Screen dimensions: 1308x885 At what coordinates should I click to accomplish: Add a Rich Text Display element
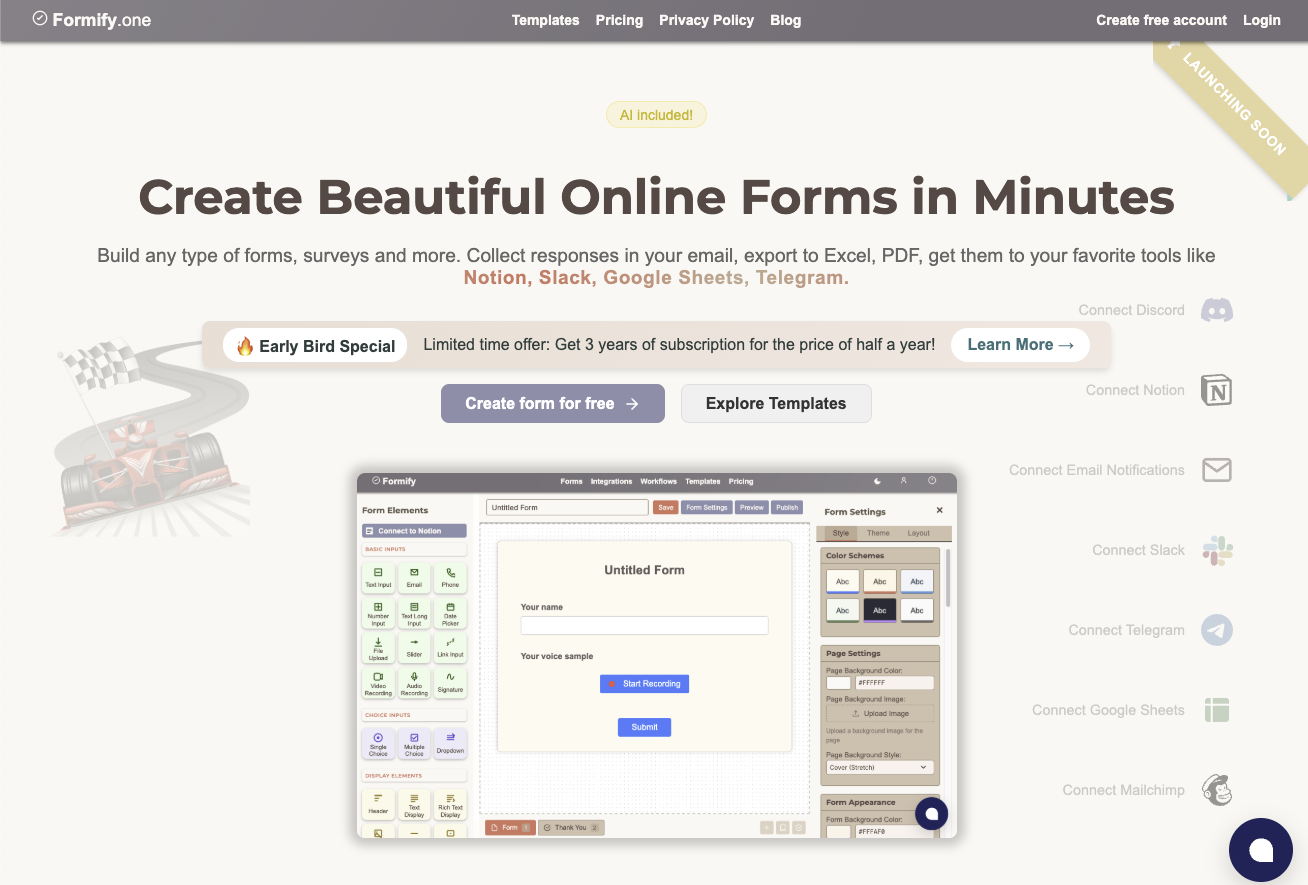[x=450, y=805]
